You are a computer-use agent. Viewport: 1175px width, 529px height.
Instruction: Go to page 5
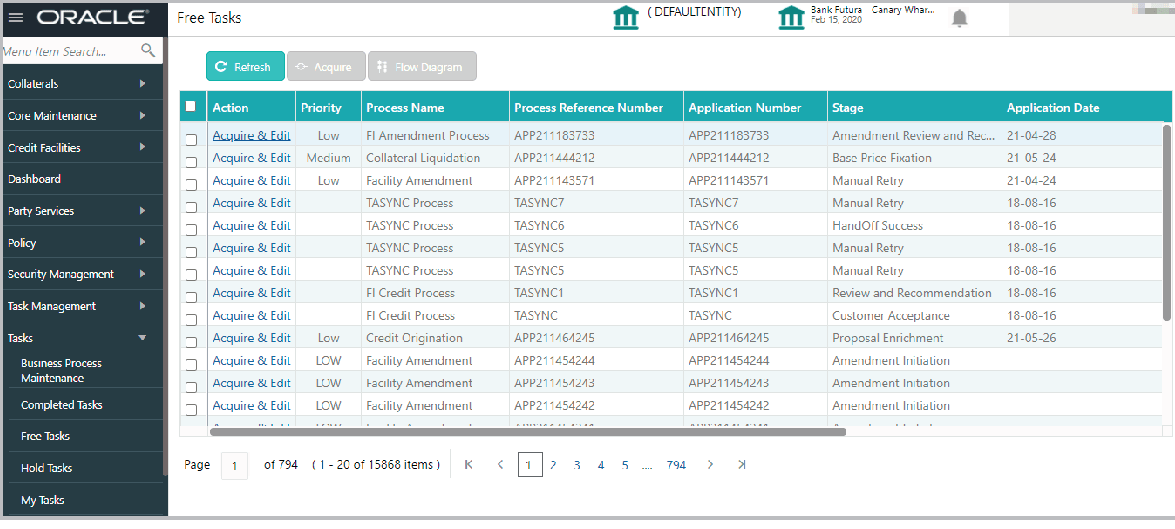[625, 465]
